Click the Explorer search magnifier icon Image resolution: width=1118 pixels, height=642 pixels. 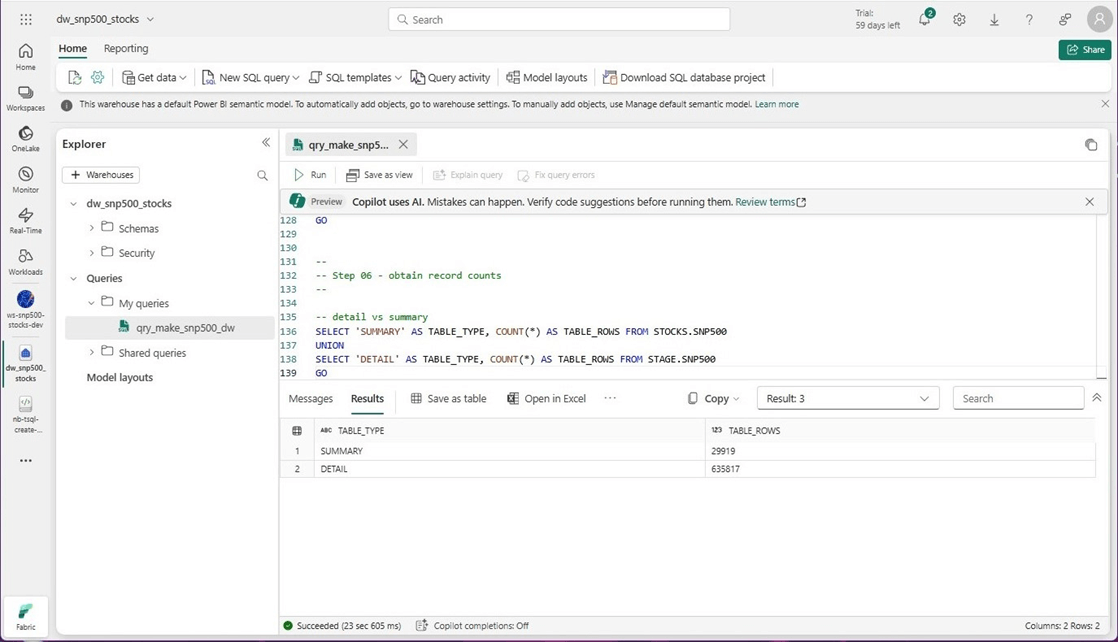pyautogui.click(x=262, y=175)
